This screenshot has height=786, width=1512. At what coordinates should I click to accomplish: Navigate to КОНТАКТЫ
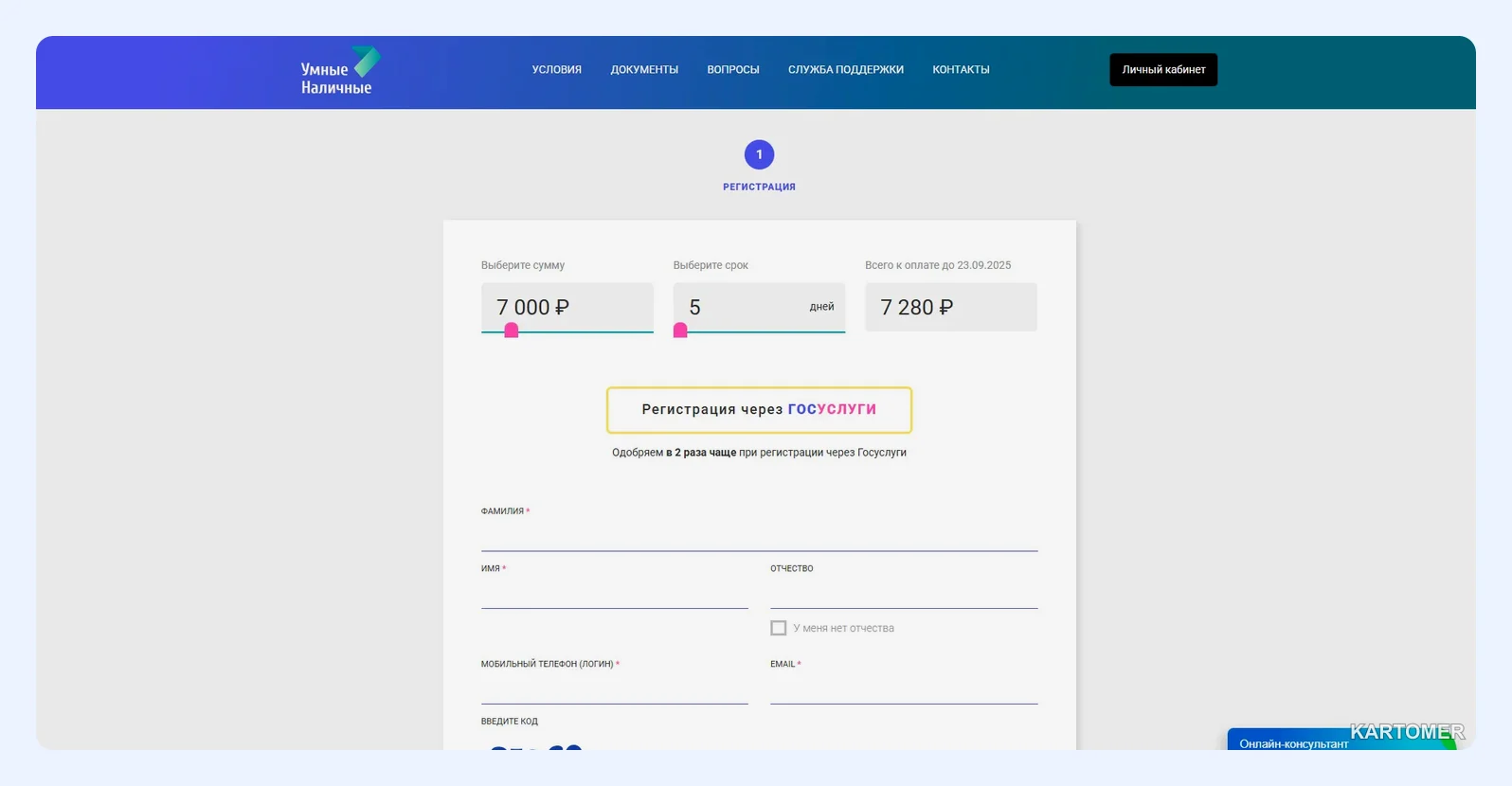pyautogui.click(x=961, y=70)
